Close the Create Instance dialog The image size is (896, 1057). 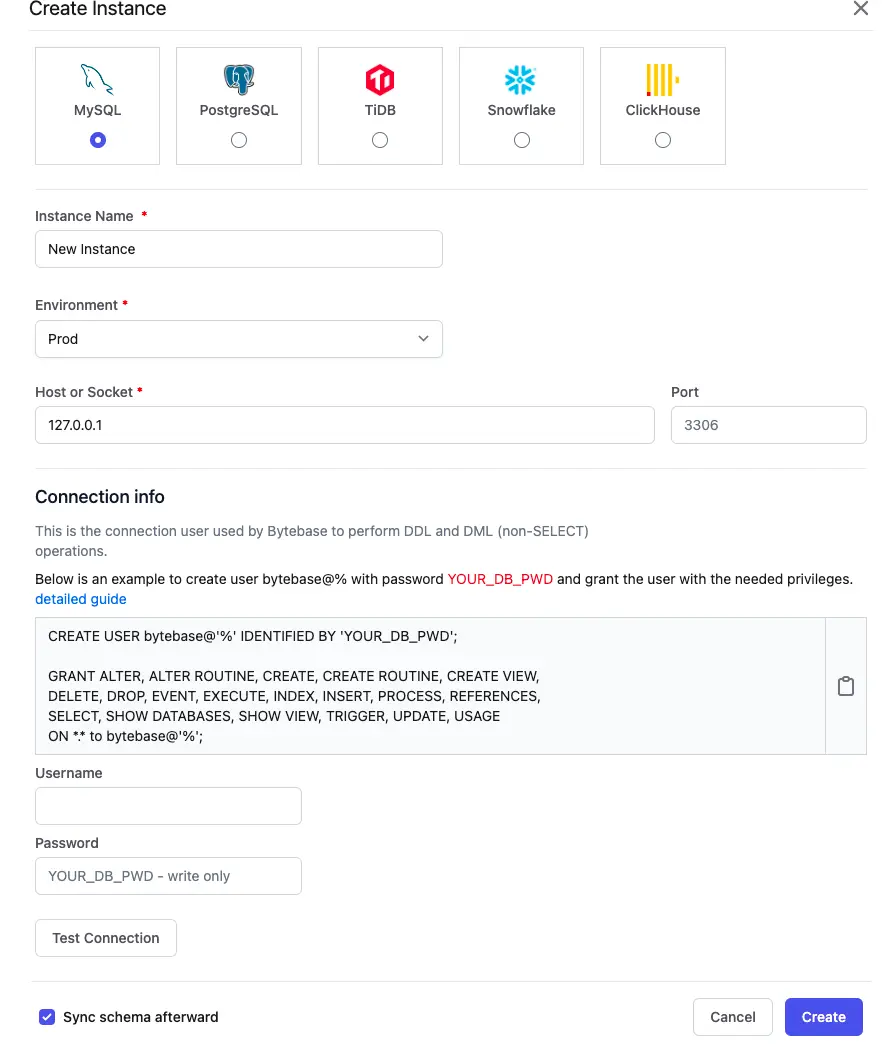coord(860,8)
